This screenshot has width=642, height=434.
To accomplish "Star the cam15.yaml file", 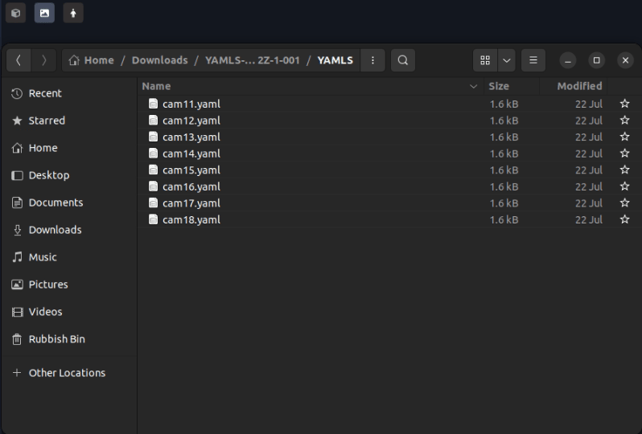I will [x=624, y=170].
